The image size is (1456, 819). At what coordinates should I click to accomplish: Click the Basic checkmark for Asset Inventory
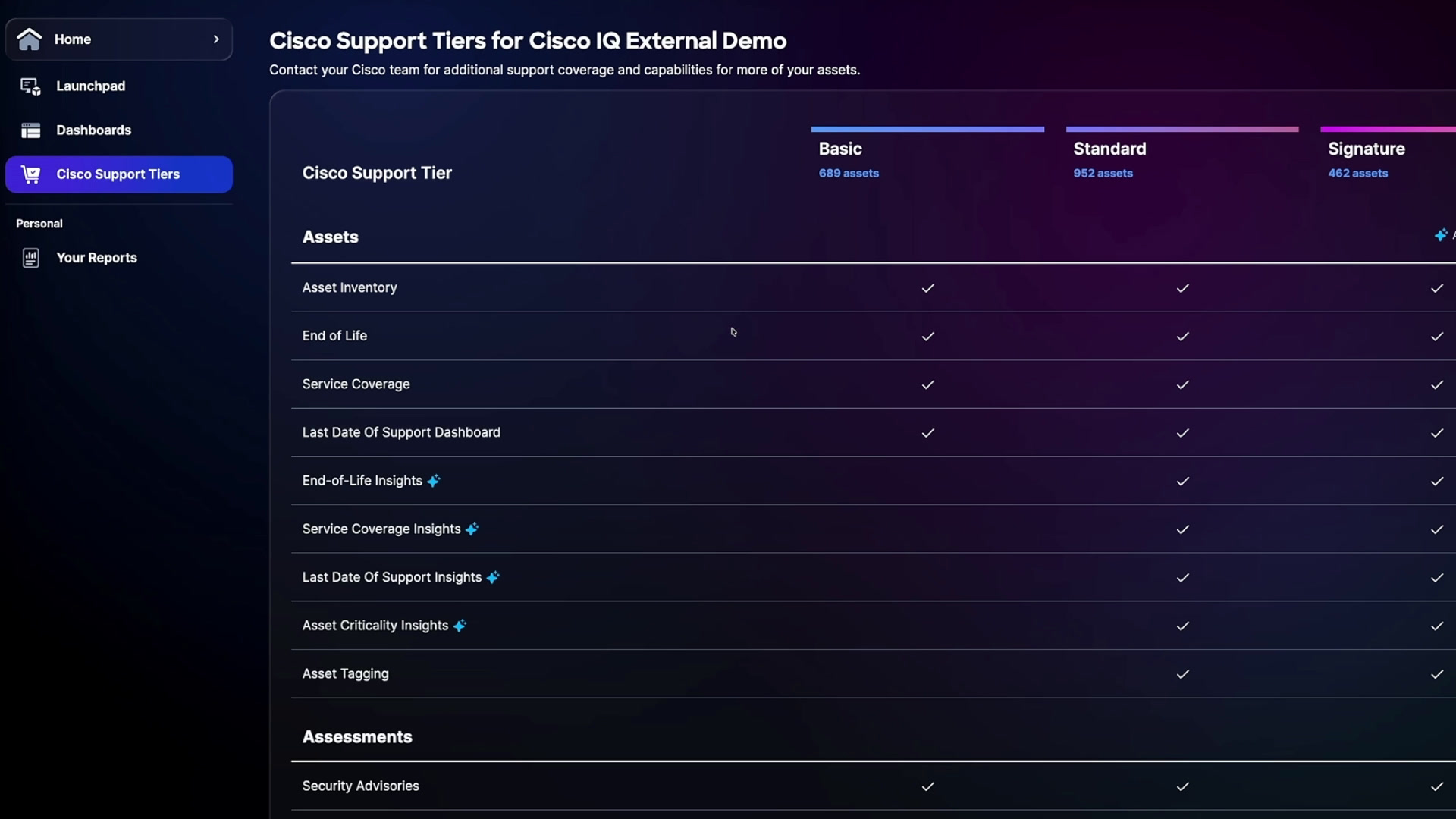coord(927,288)
